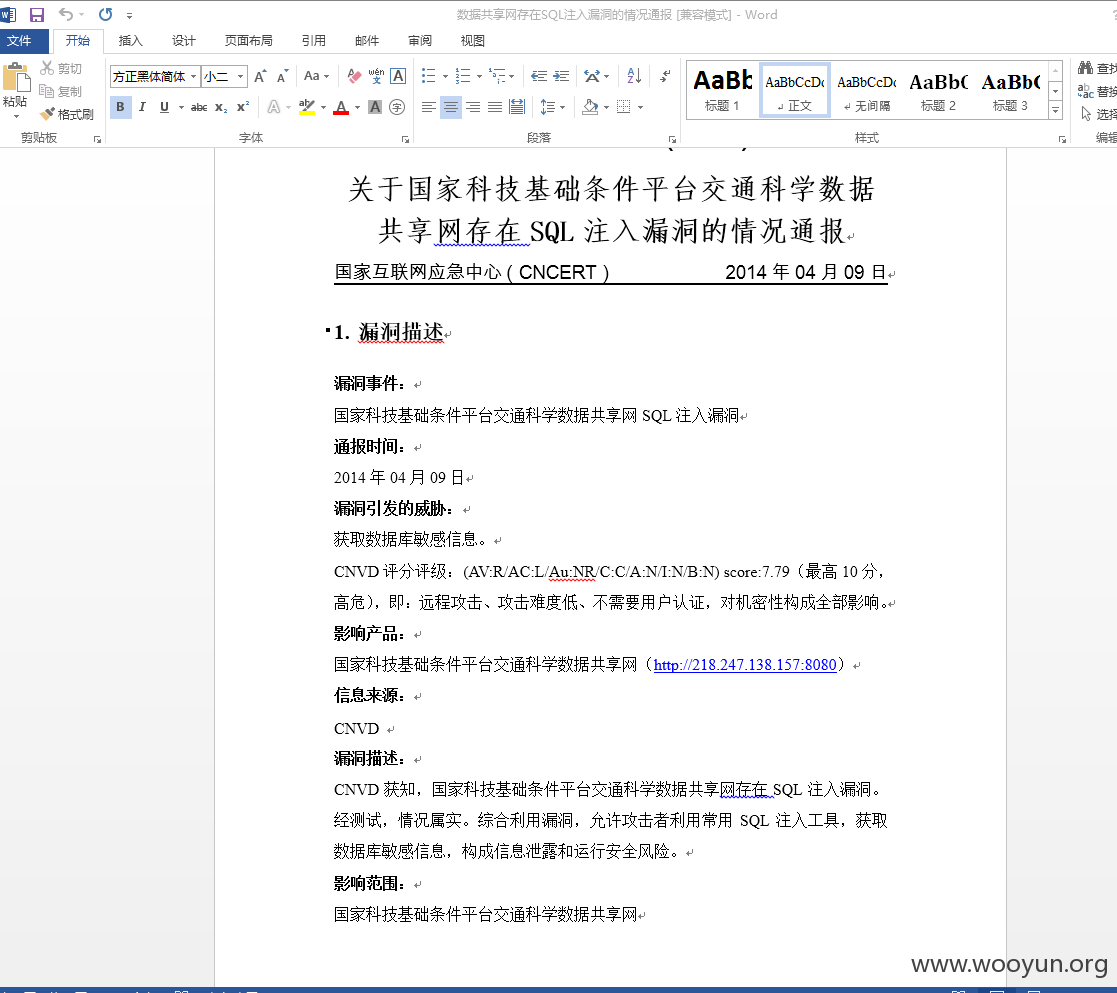Increase font size with grow font icon
The image size is (1117, 993).
click(261, 76)
